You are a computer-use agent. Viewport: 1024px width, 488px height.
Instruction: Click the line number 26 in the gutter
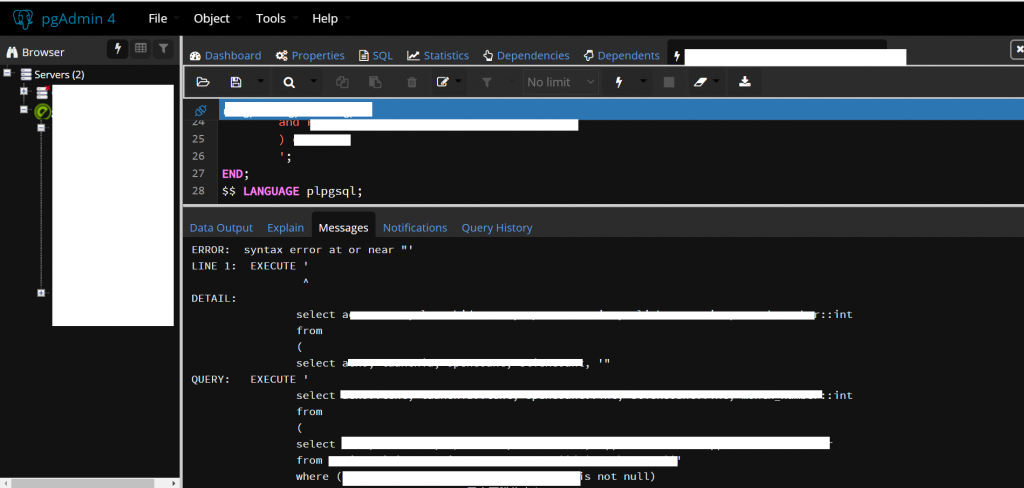198,156
